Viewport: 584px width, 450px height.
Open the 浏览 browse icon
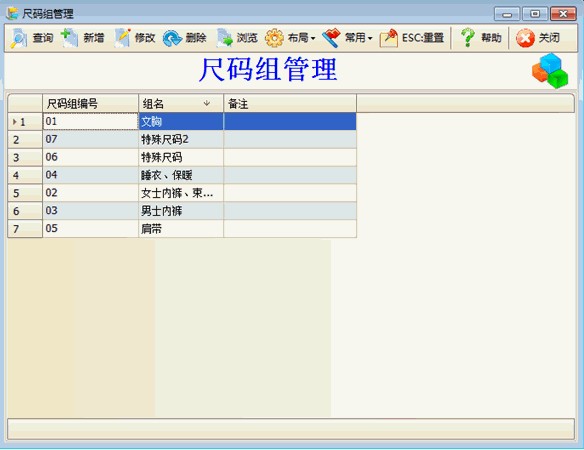(x=224, y=38)
